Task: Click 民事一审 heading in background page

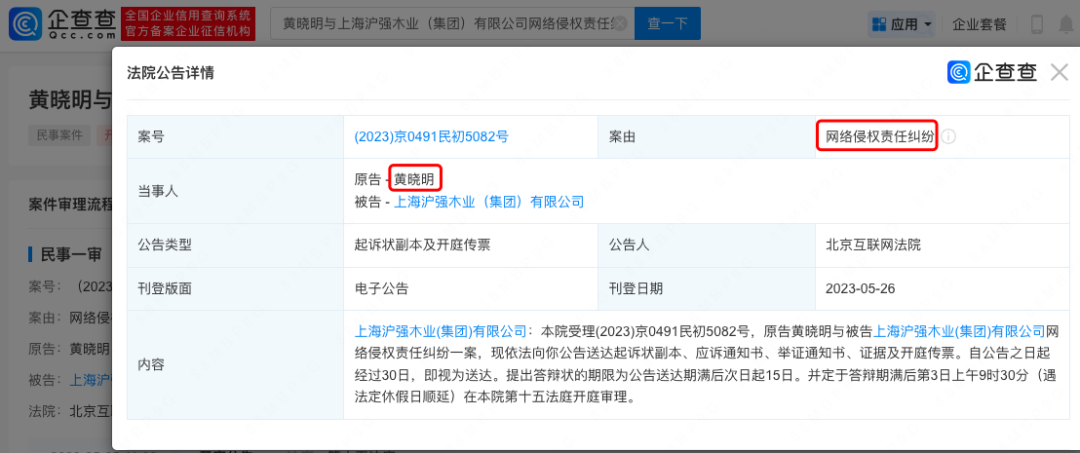Action: click(x=71, y=254)
